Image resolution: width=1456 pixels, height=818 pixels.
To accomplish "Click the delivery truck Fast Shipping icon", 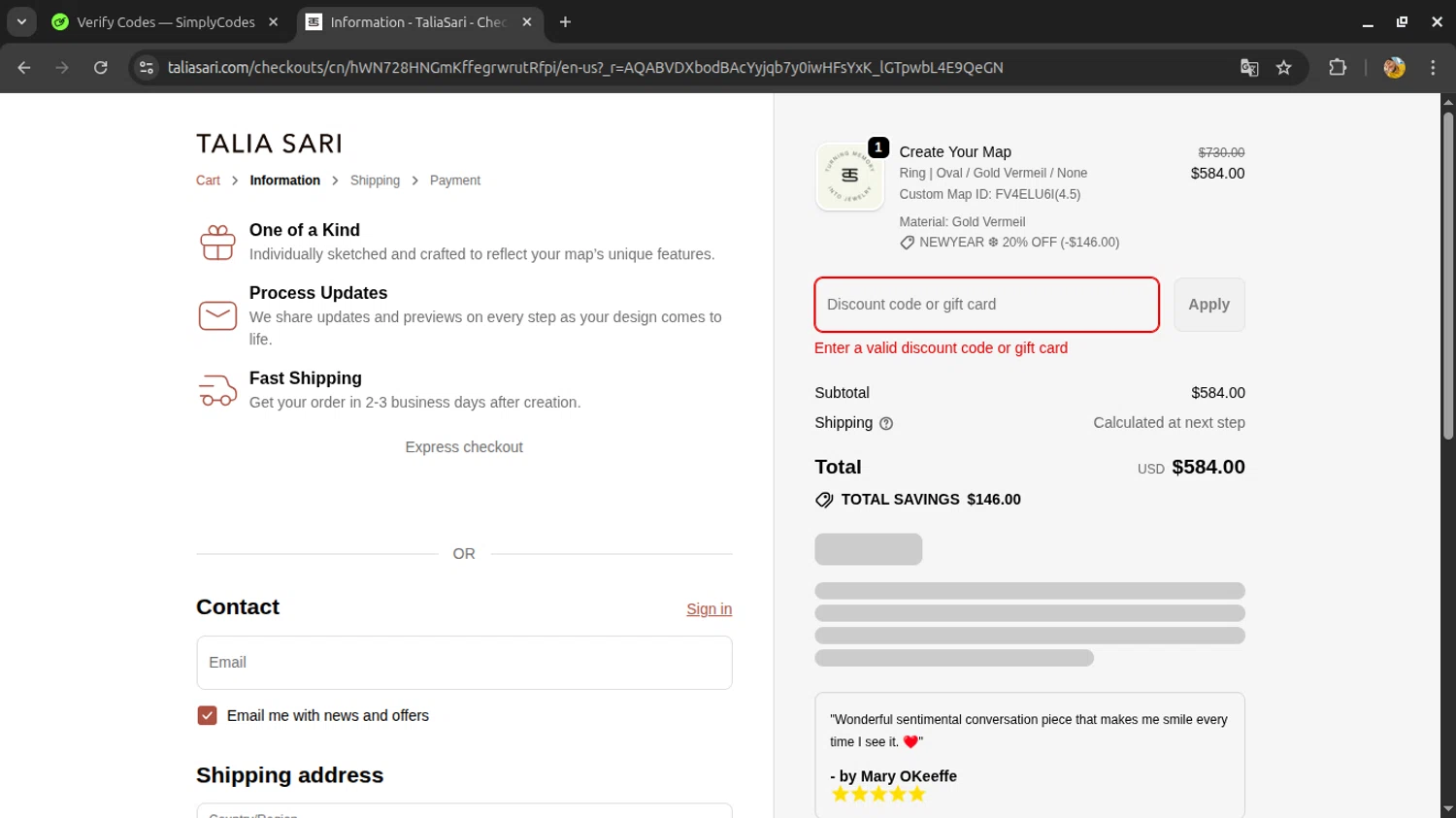I will click(x=217, y=390).
